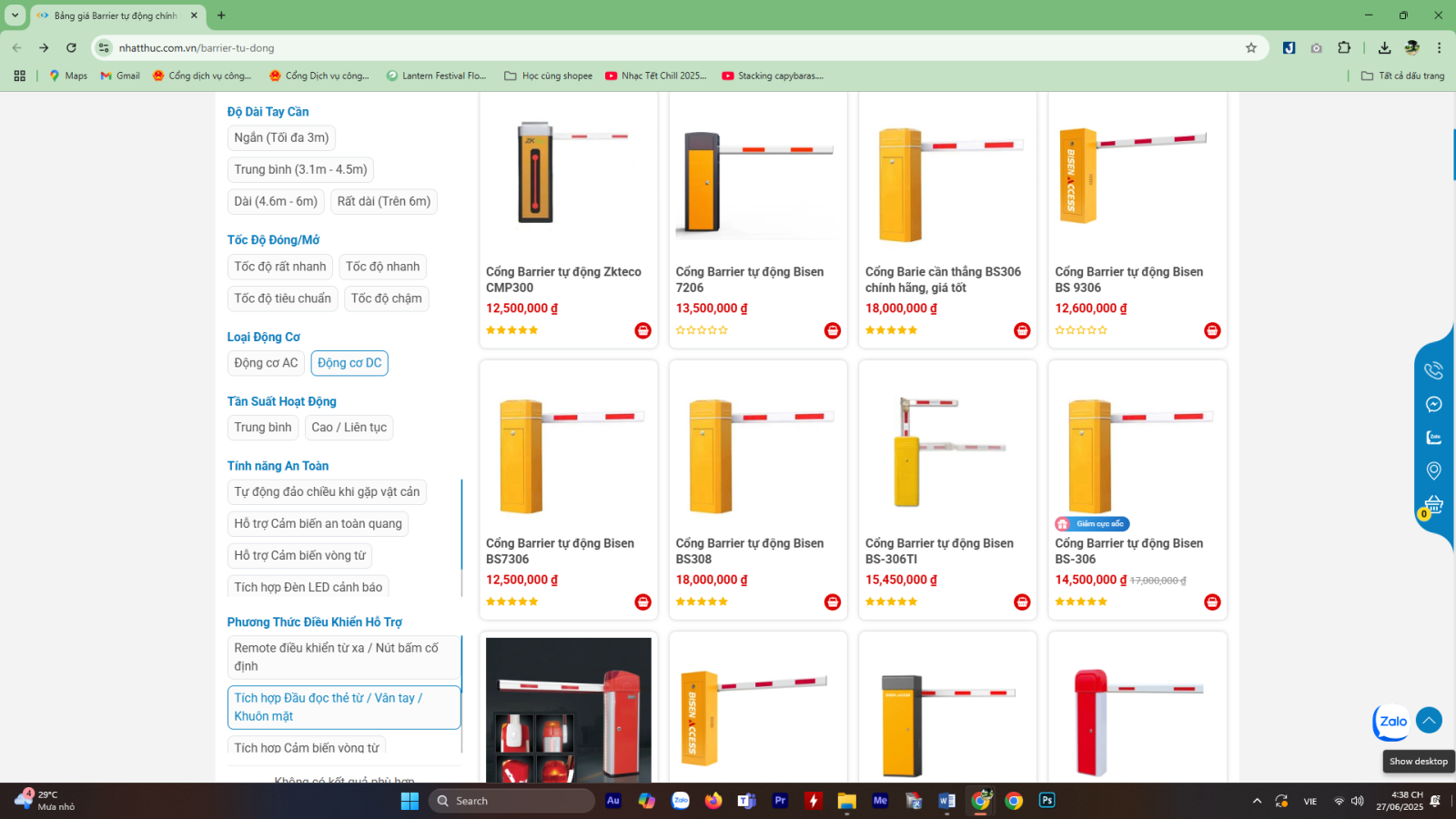Toggle Tự động đảo chiều khi gặp vật cản
This screenshot has width=1456, height=819.
pos(327,492)
